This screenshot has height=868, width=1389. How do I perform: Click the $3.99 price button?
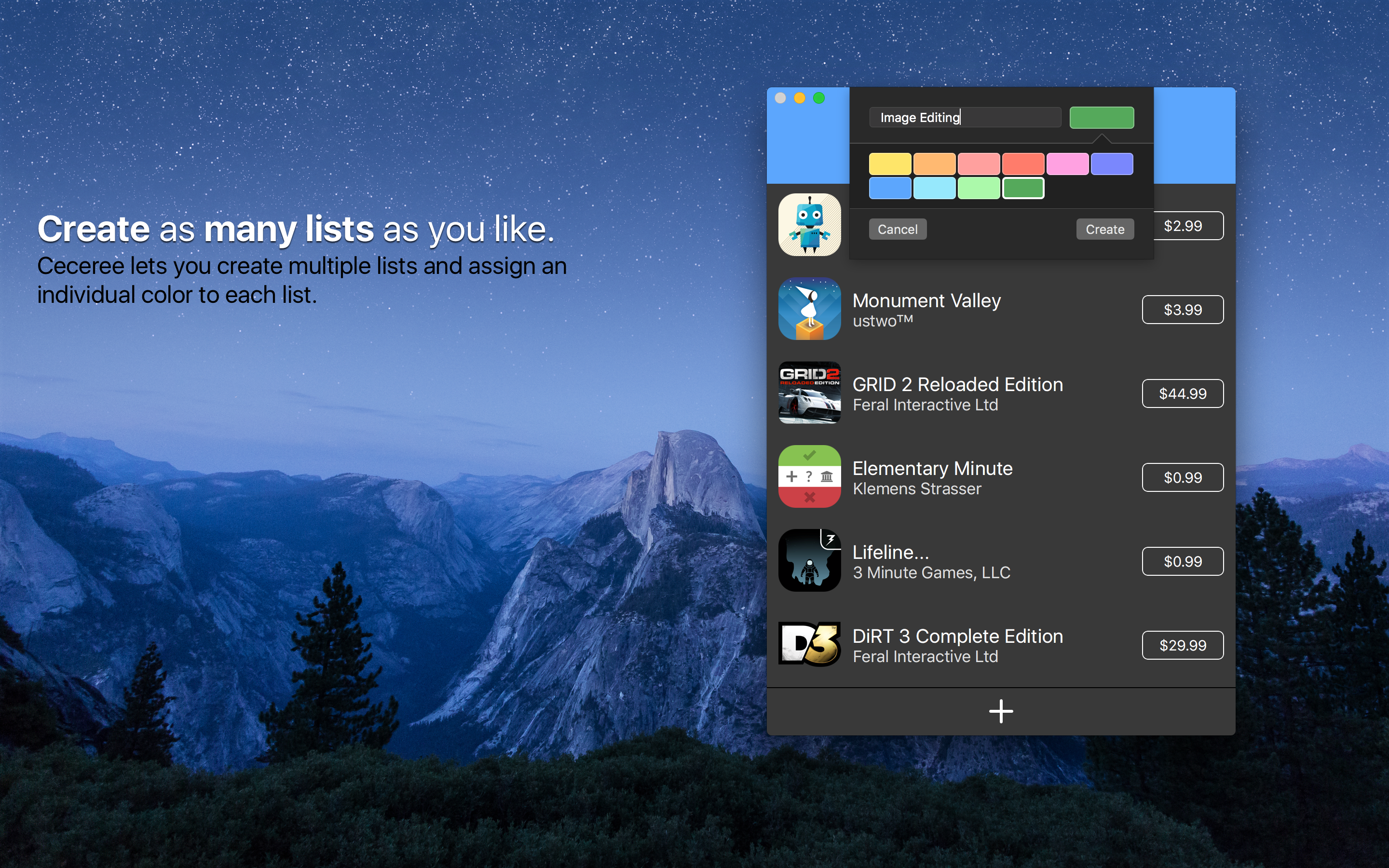tap(1183, 310)
